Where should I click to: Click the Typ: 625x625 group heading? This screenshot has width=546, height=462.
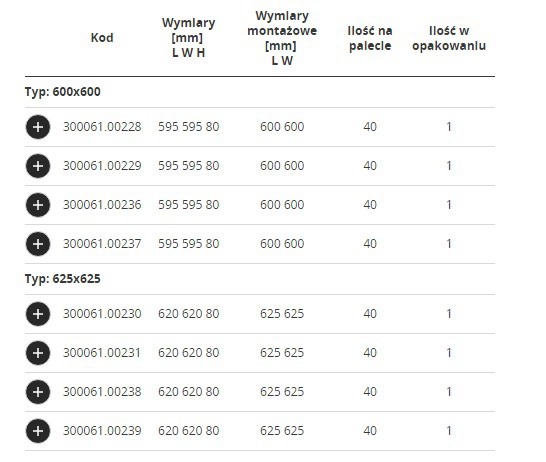pyautogui.click(x=63, y=279)
